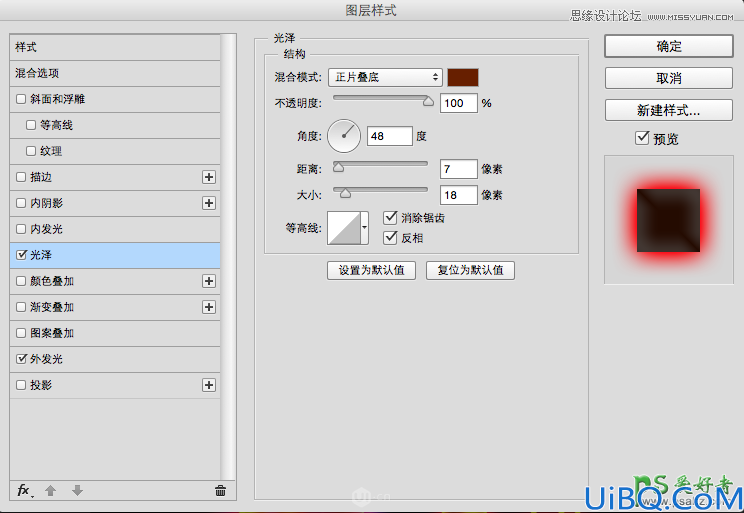
Task: Enable the 颜色叠加 checkbox
Action: pos(21,281)
